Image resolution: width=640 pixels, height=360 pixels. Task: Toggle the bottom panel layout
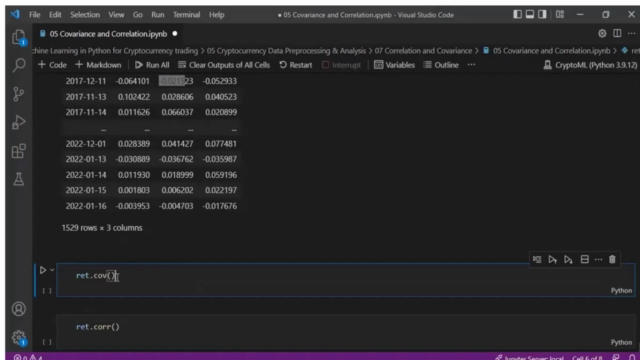pos(530,14)
